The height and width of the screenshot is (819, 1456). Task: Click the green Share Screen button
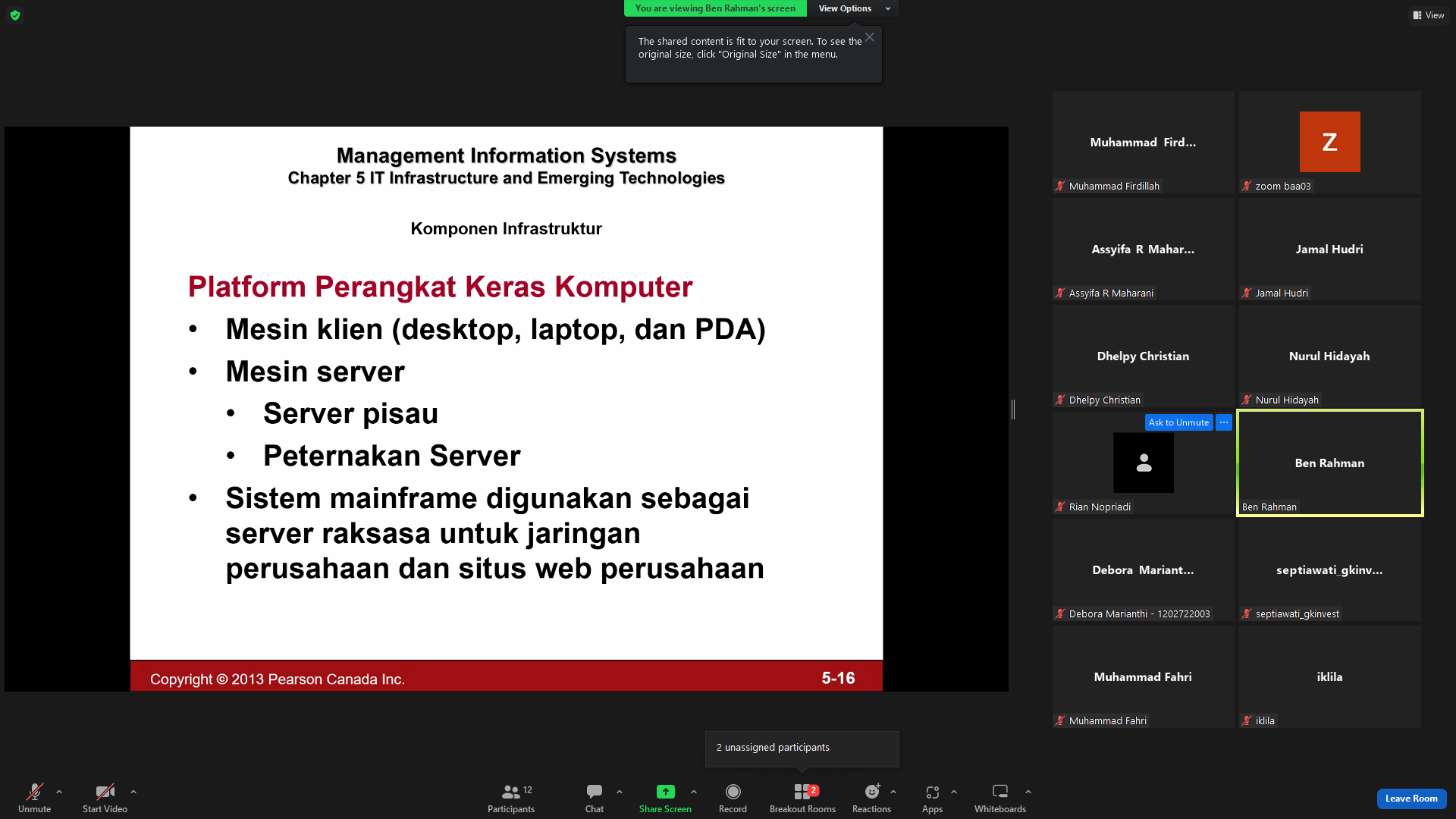point(665,798)
